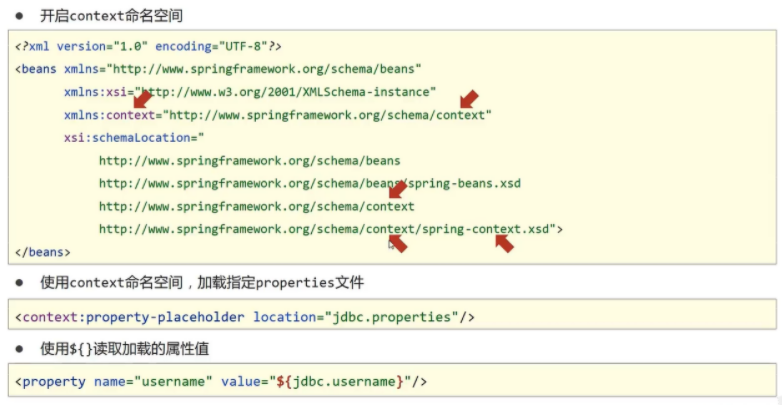This screenshot has width=782, height=407.
Task: Click the 'xmlns:xsi' attribute name
Action: (x=95, y=92)
